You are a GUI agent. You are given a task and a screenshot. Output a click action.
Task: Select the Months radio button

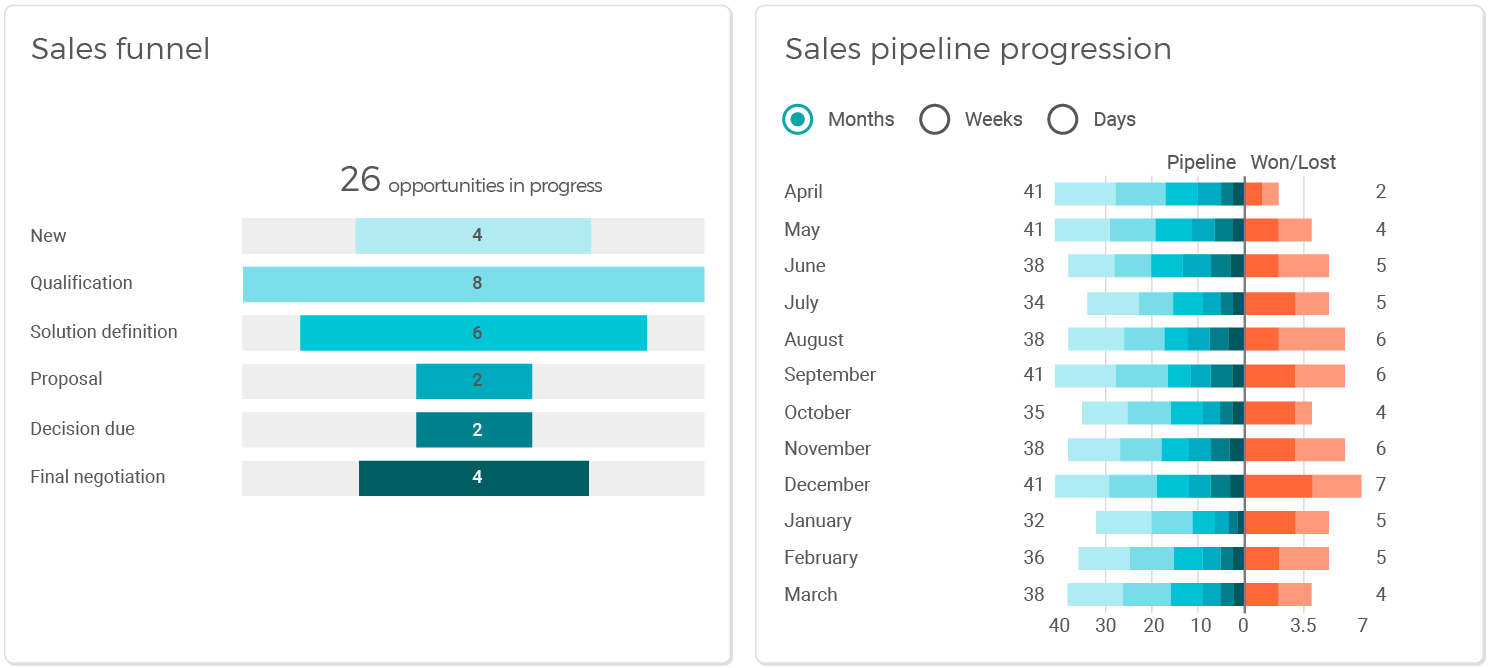point(798,120)
